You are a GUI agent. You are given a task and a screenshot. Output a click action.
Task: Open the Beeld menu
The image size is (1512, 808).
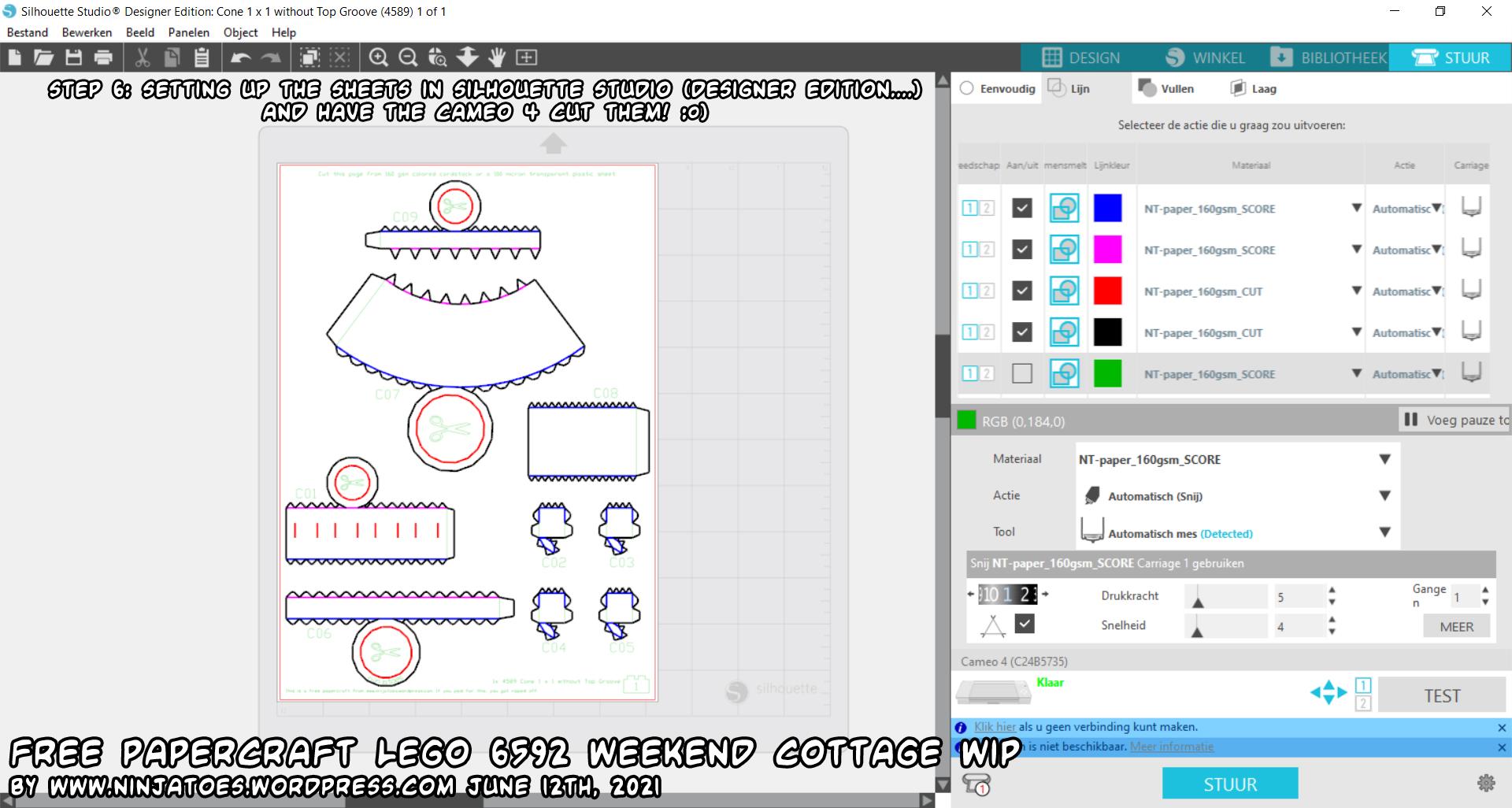click(140, 32)
